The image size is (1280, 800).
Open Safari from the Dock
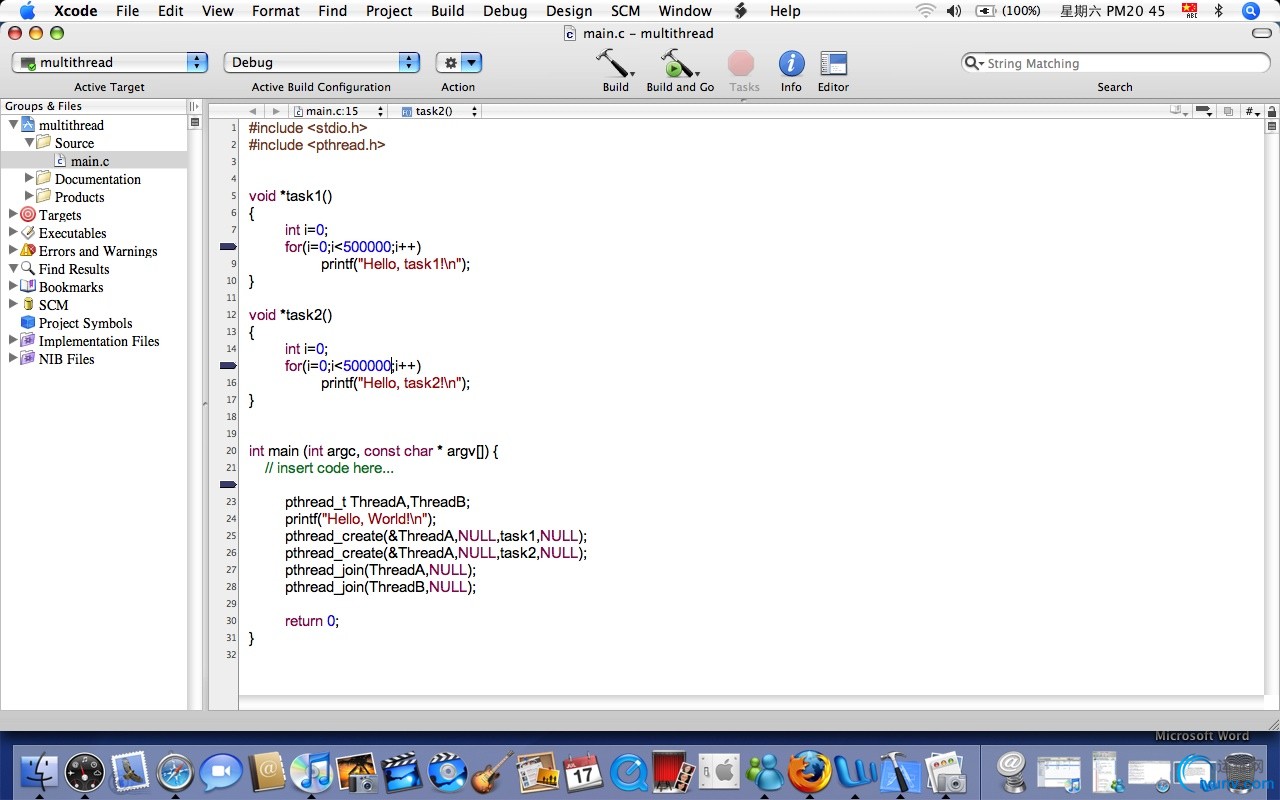pyautogui.click(x=175, y=772)
